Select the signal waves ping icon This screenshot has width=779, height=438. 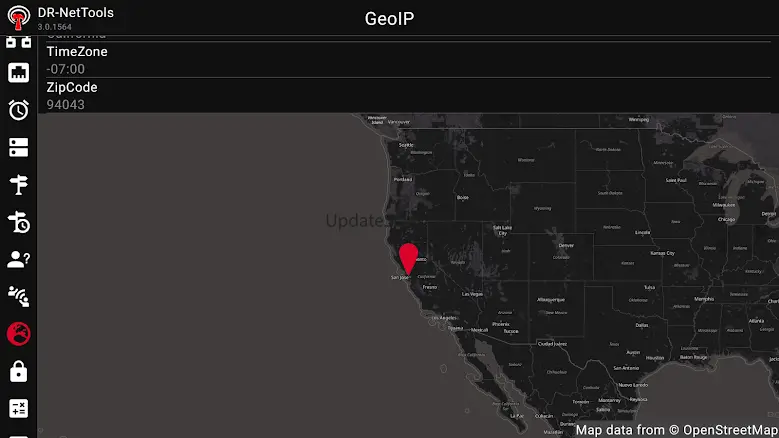[18, 296]
